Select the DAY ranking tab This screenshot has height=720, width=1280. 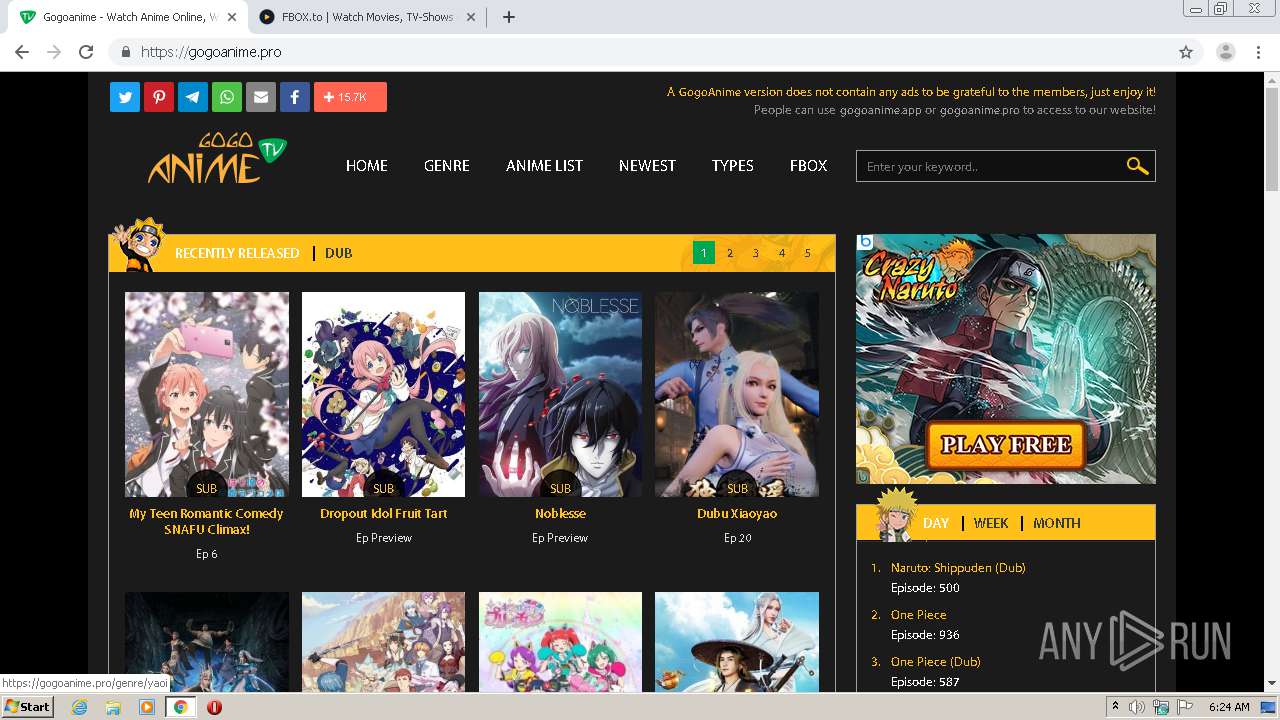pyautogui.click(x=936, y=523)
